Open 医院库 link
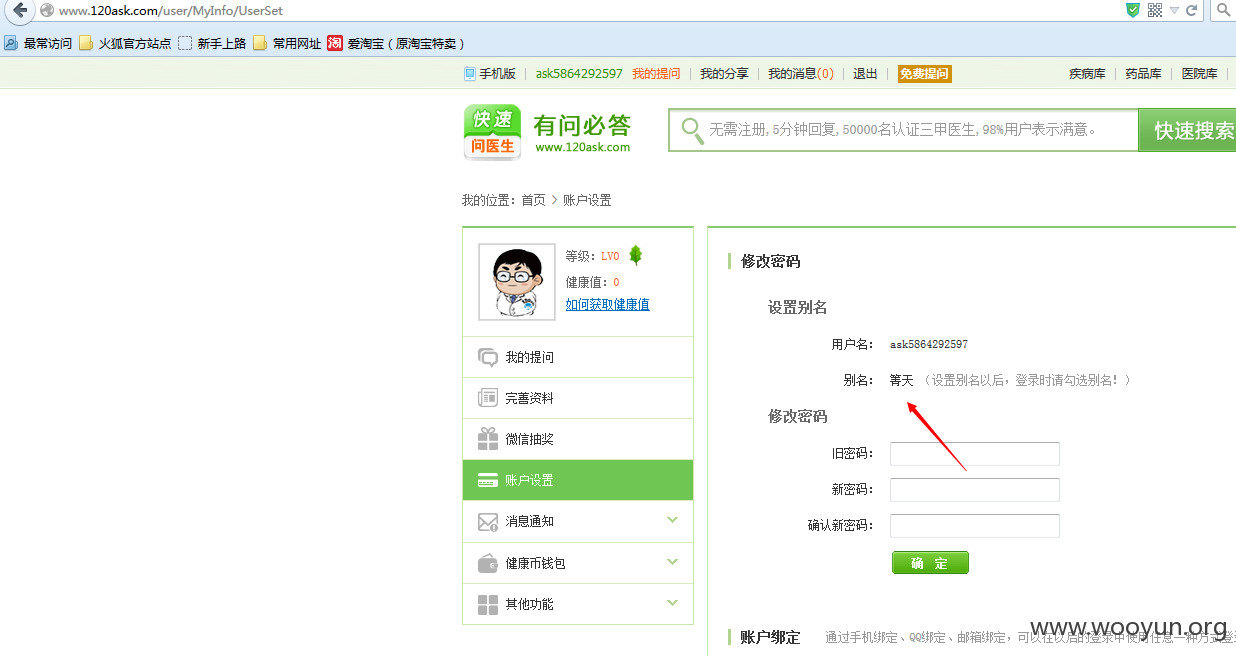The image size is (1236, 656). click(x=1199, y=74)
